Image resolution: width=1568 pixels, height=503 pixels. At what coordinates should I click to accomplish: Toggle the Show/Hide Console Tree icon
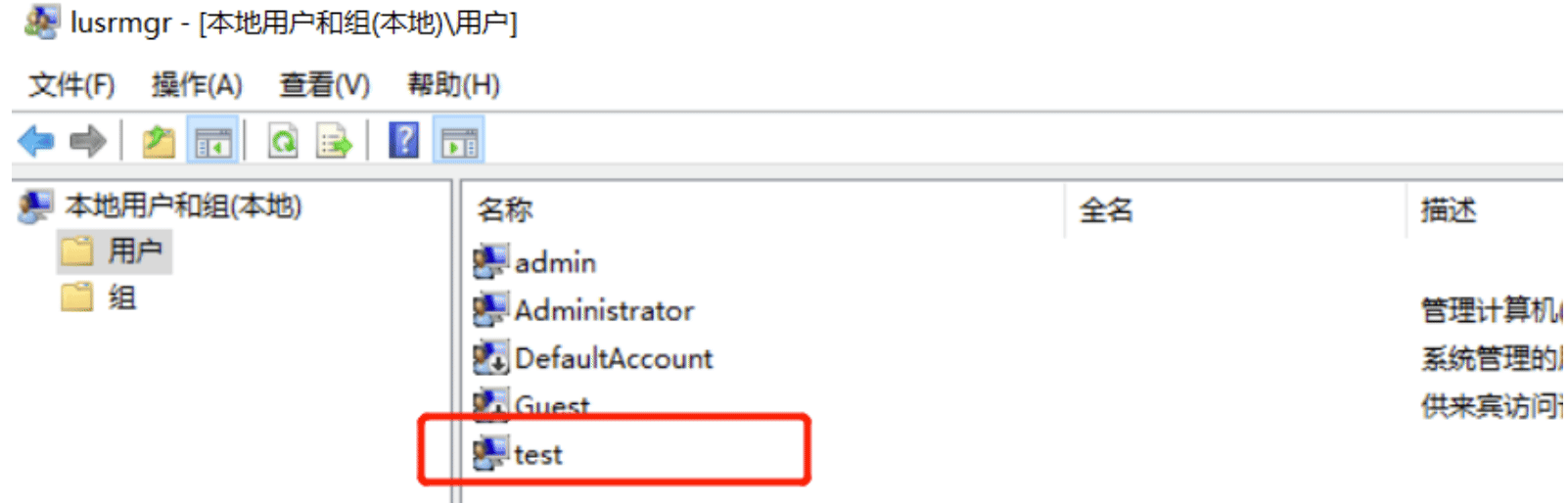[x=212, y=142]
